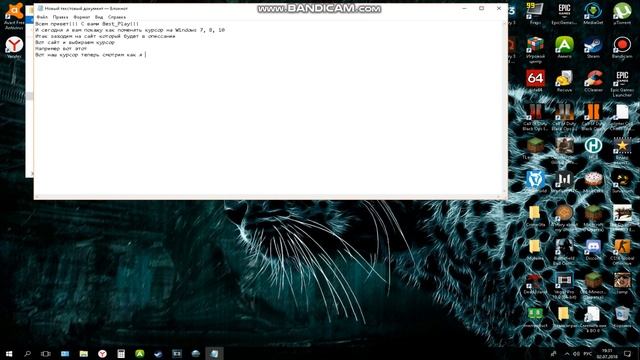Open Amigo from the taskbar
Viewport: 640px width, 360px height.
click(140, 353)
